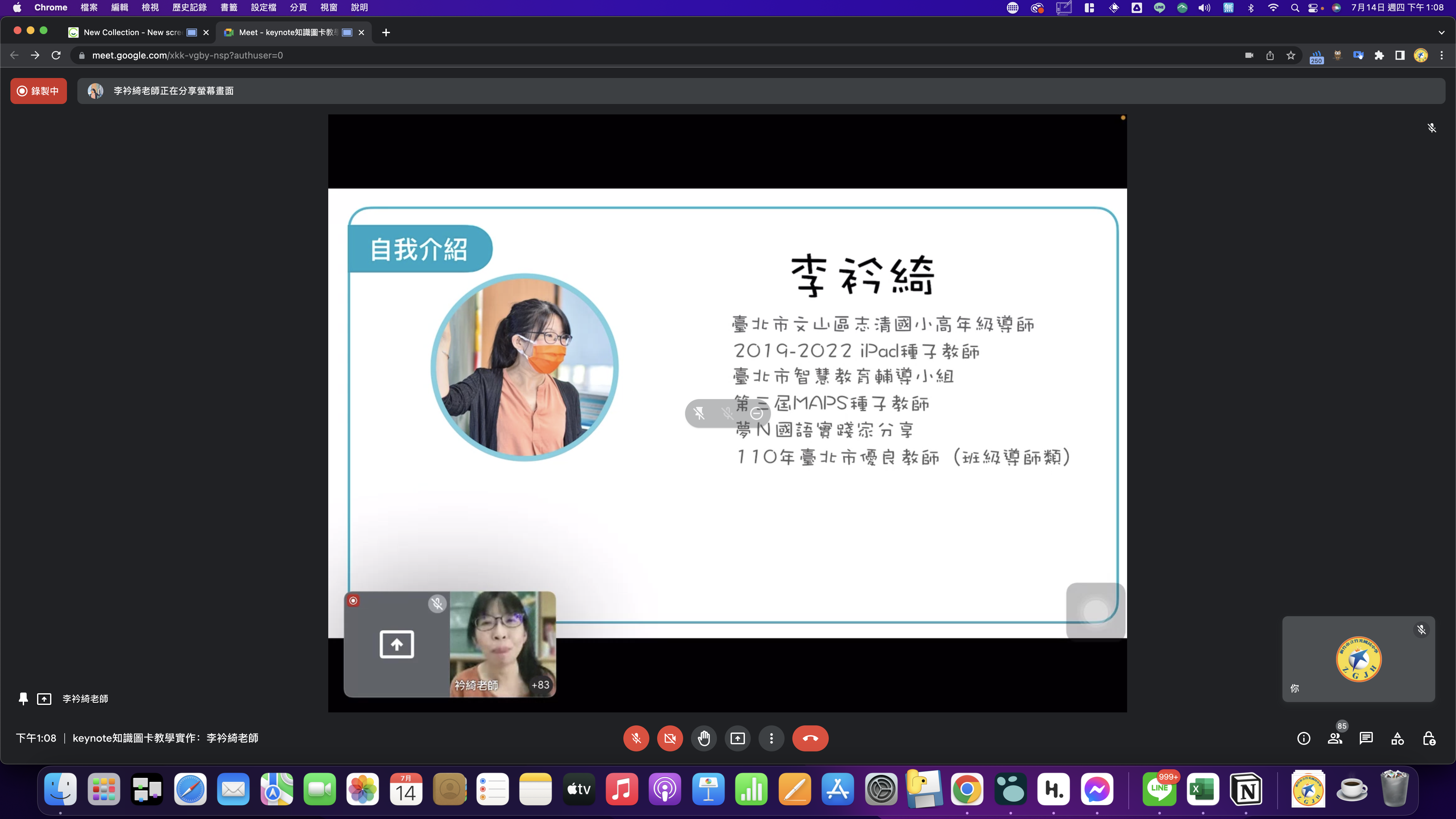Viewport: 1456px width, 819px height.
Task: Open more options three-dot menu
Action: point(772,738)
